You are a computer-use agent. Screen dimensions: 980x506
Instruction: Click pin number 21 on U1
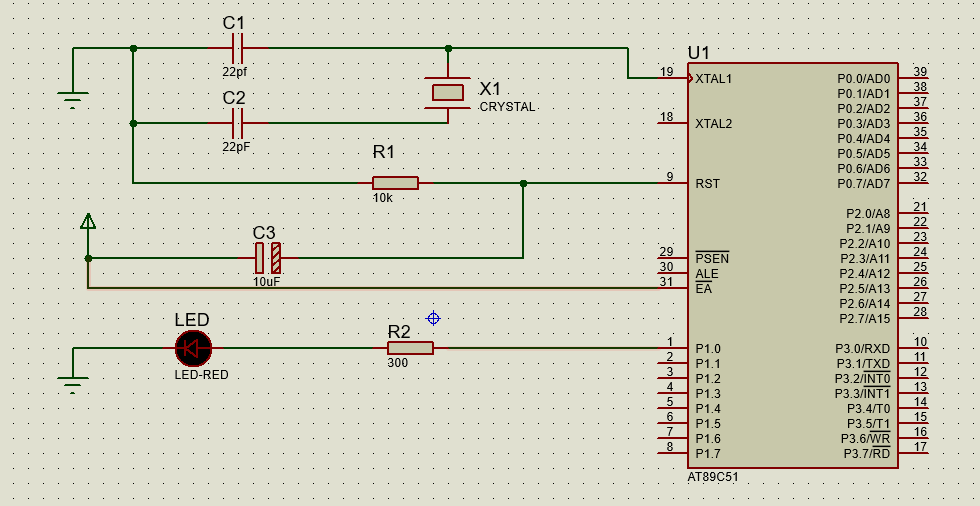point(920,207)
